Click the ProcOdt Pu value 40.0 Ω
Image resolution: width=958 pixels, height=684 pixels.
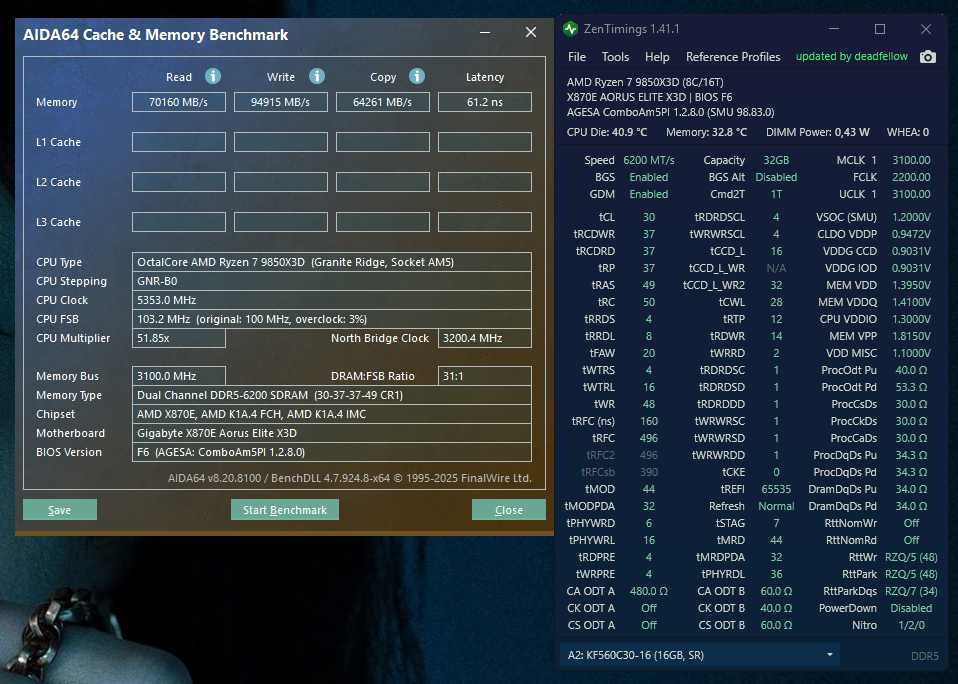tap(911, 370)
